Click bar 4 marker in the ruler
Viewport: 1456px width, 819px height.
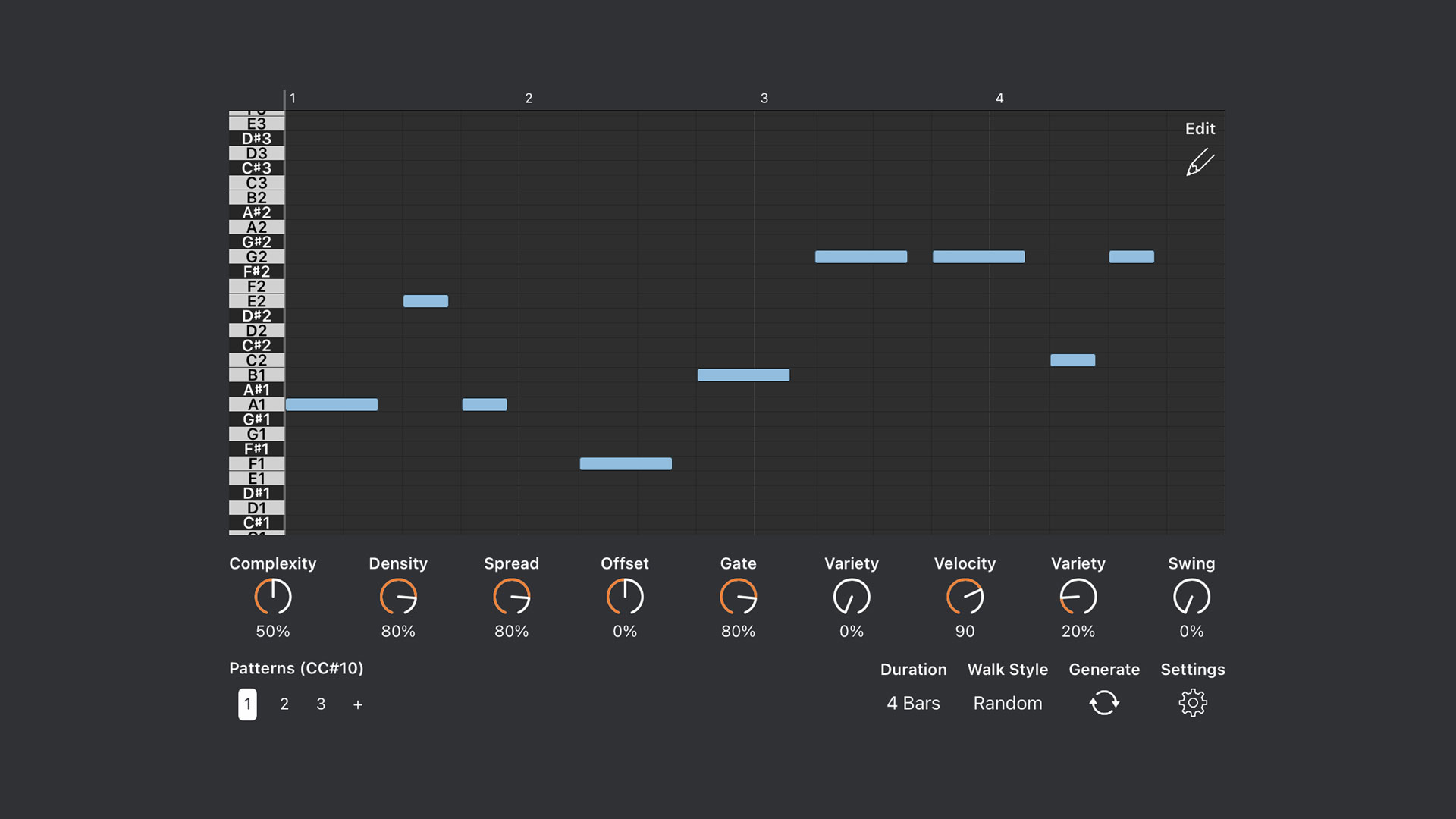(x=999, y=99)
